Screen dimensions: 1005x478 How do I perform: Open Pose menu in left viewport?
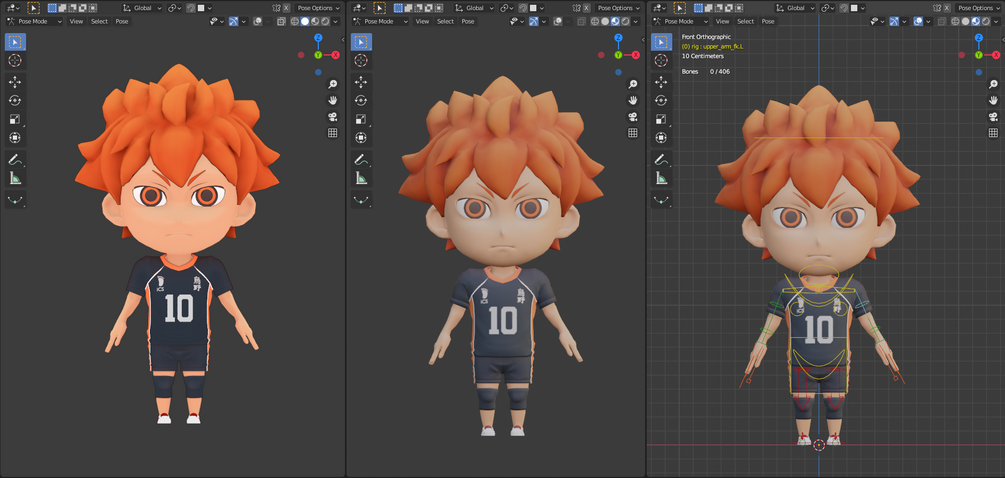tap(122, 21)
